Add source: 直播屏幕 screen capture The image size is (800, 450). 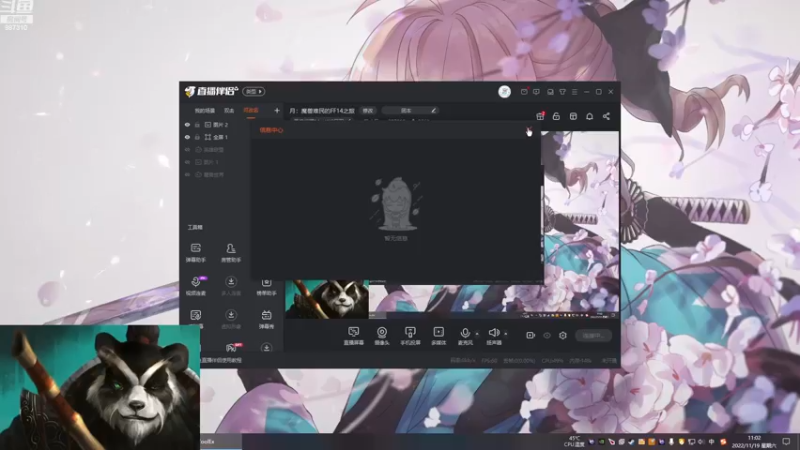(353, 336)
